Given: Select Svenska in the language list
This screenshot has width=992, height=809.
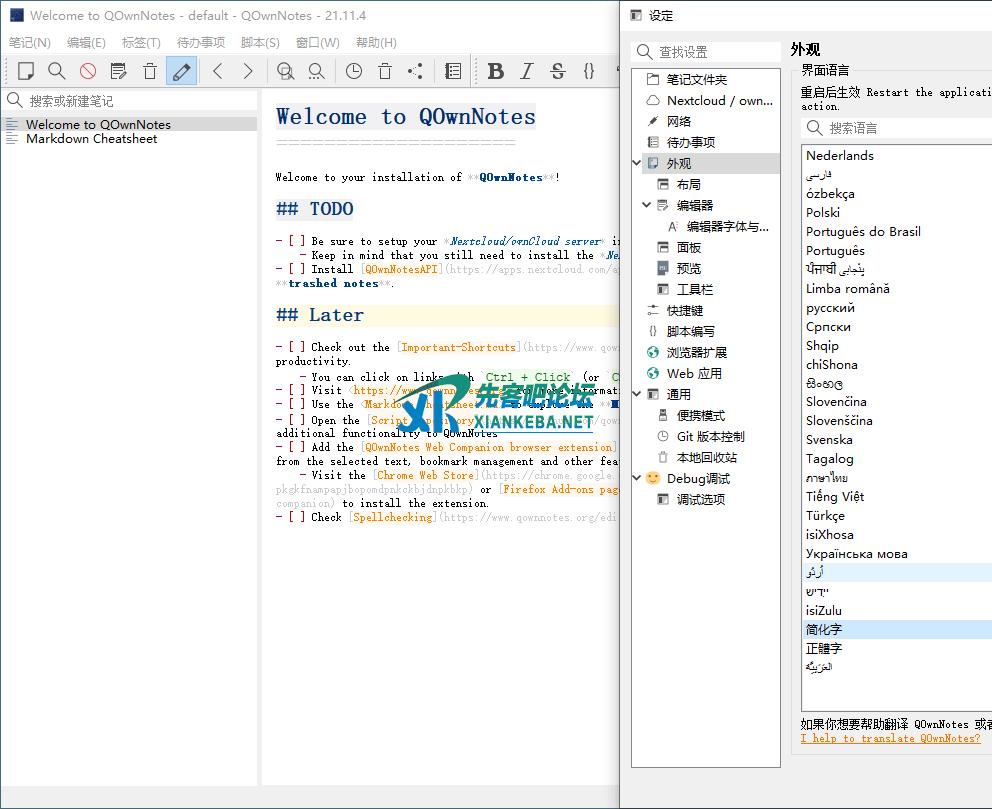Looking at the screenshot, I should point(829,440).
